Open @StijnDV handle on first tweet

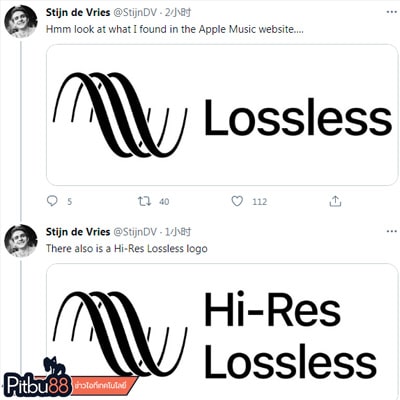135,13
